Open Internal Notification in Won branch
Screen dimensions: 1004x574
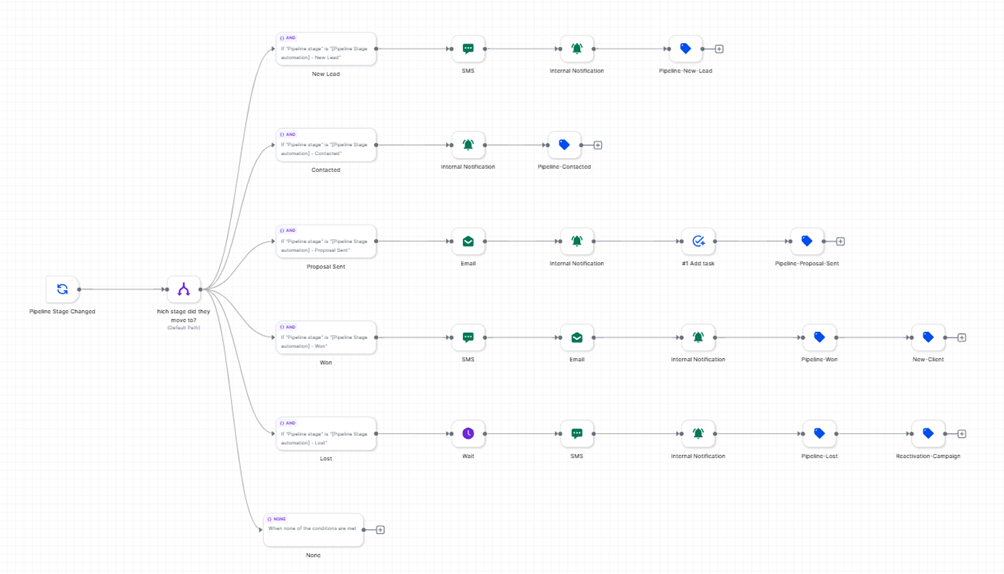point(698,338)
